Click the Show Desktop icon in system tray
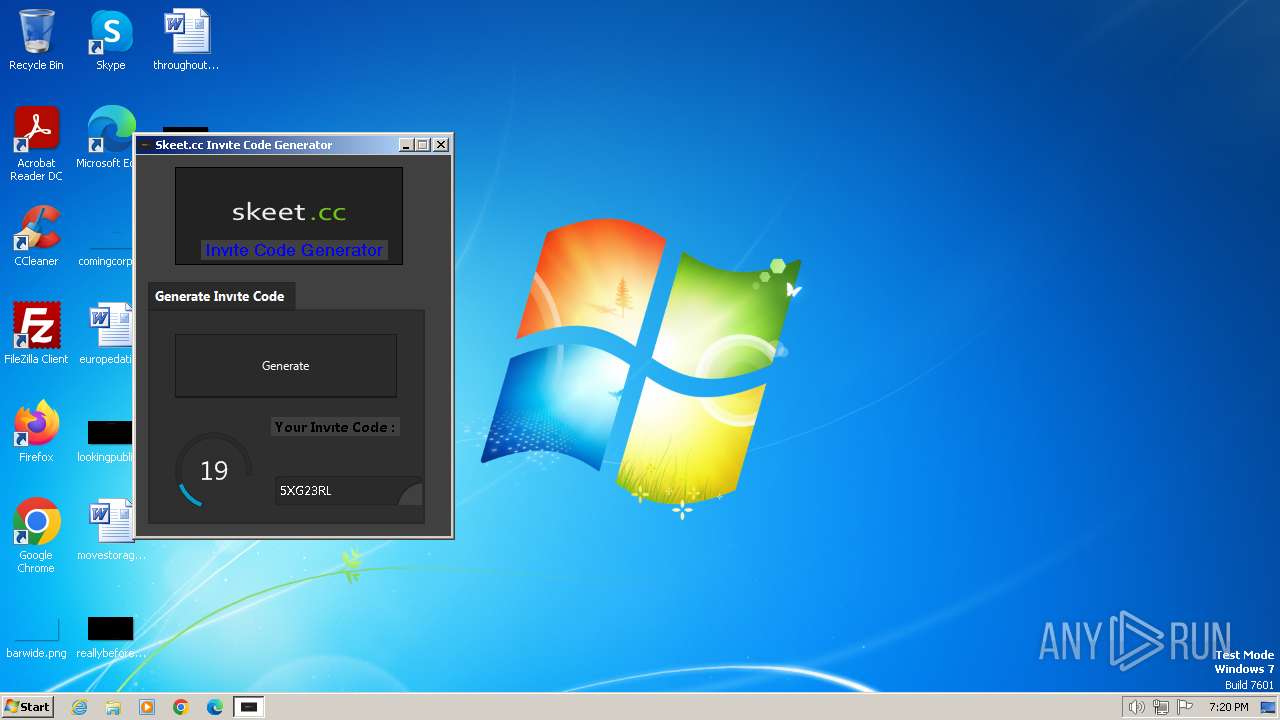 point(1269,707)
